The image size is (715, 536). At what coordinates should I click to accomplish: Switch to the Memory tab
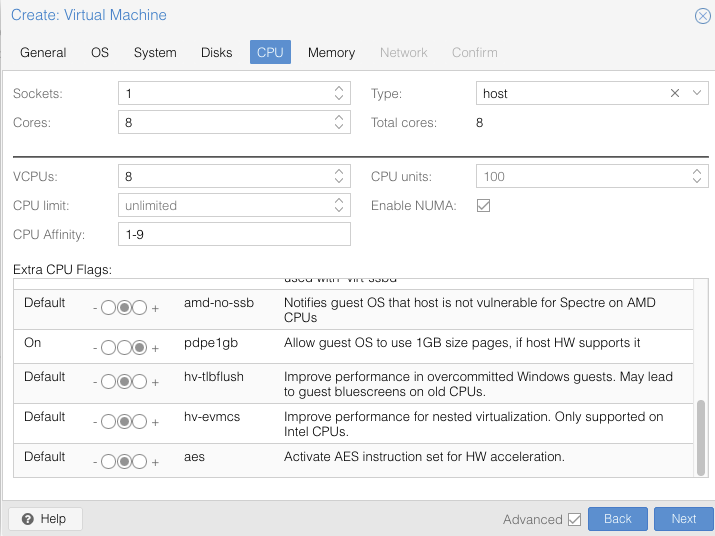332,52
